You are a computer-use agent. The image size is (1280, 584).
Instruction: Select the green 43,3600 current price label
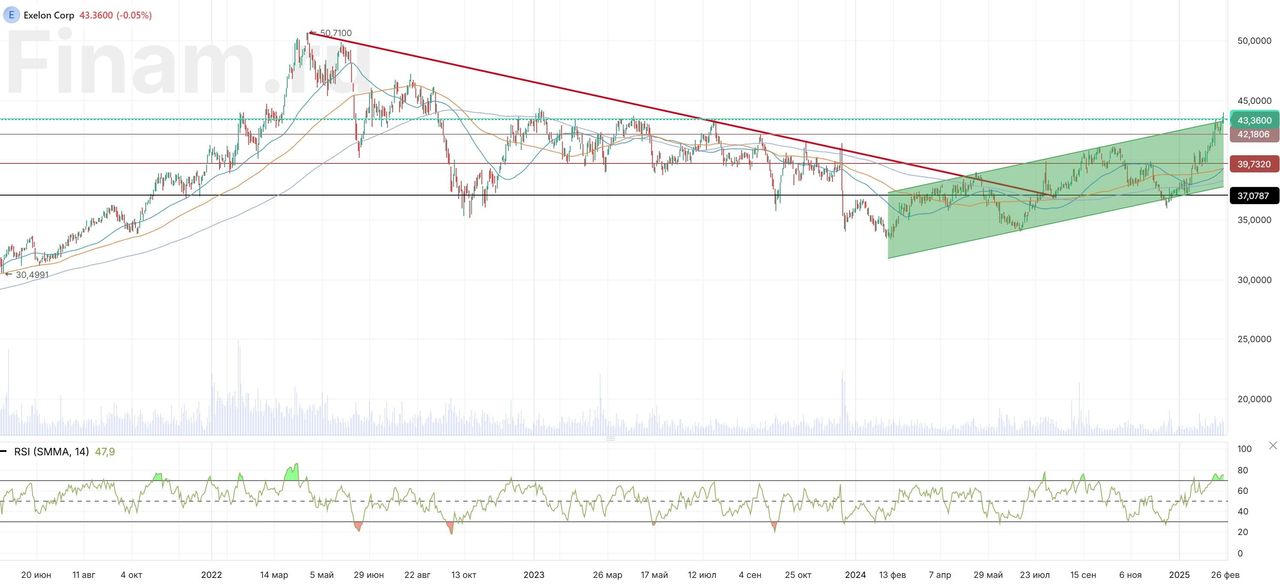click(1253, 120)
